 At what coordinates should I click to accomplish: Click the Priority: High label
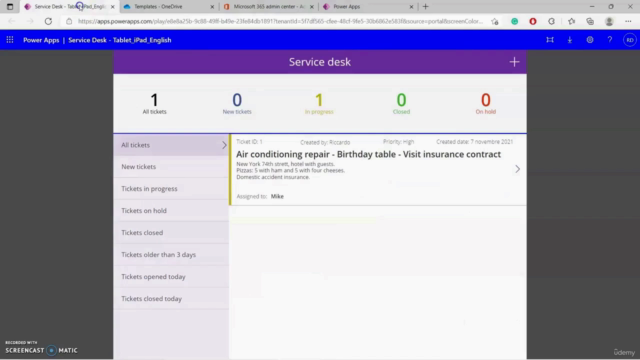pos(398,142)
